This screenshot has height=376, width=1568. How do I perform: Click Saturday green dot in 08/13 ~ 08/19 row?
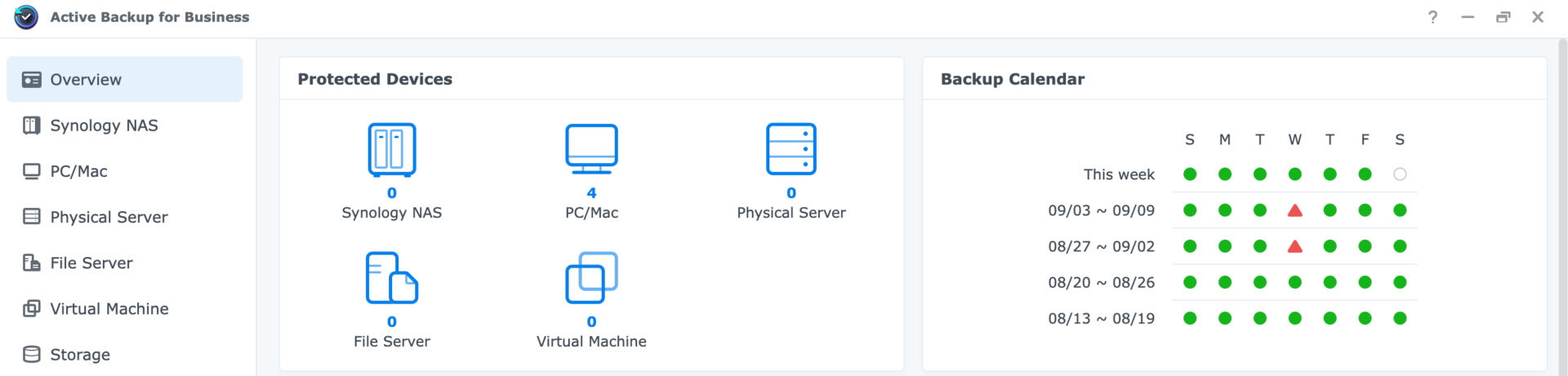tap(1400, 318)
